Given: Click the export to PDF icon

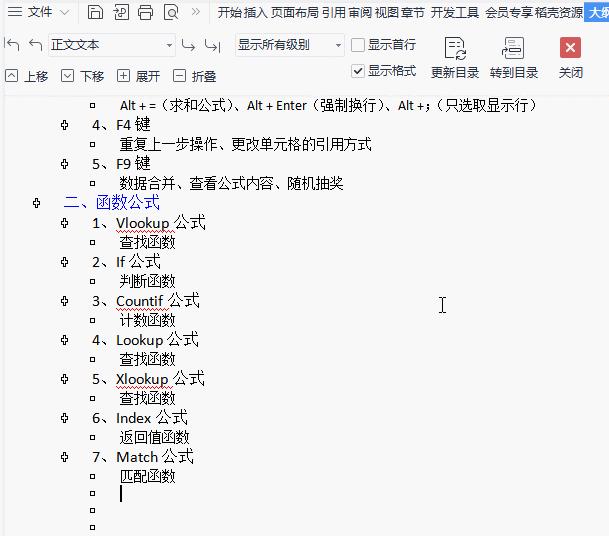Looking at the screenshot, I should [x=121, y=12].
